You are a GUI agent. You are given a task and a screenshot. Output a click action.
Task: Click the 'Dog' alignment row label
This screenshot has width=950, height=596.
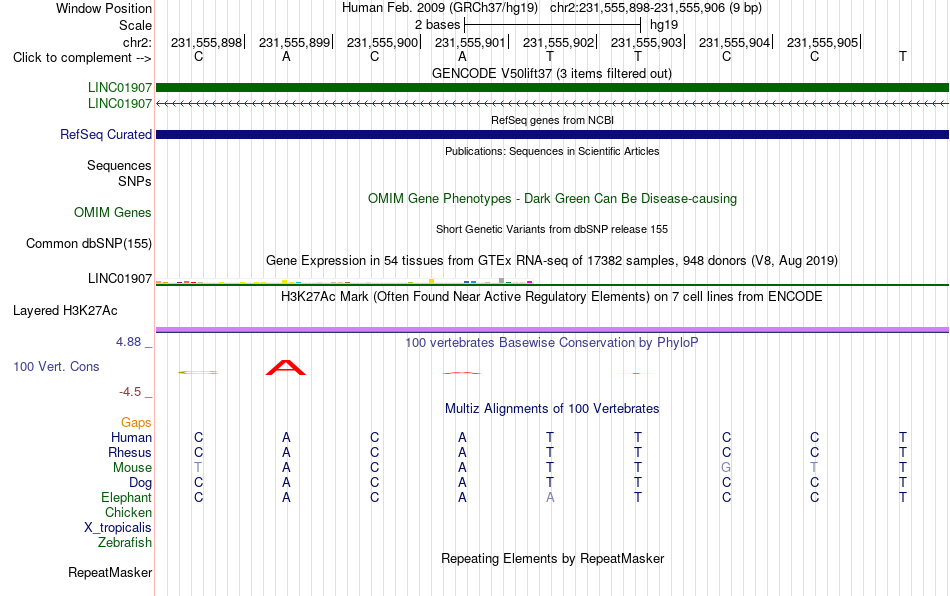(141, 483)
